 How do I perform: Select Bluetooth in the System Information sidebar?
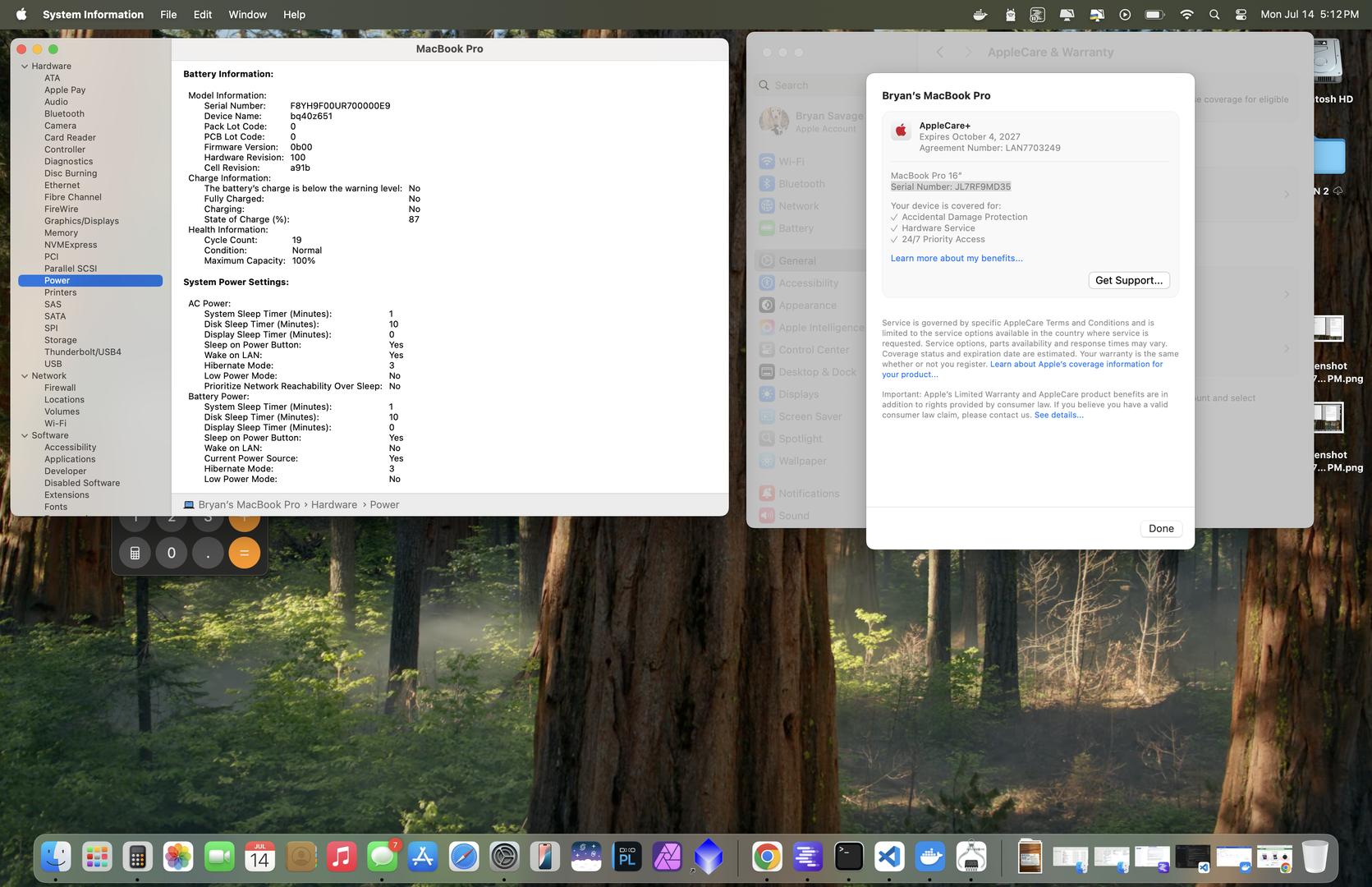(x=64, y=114)
